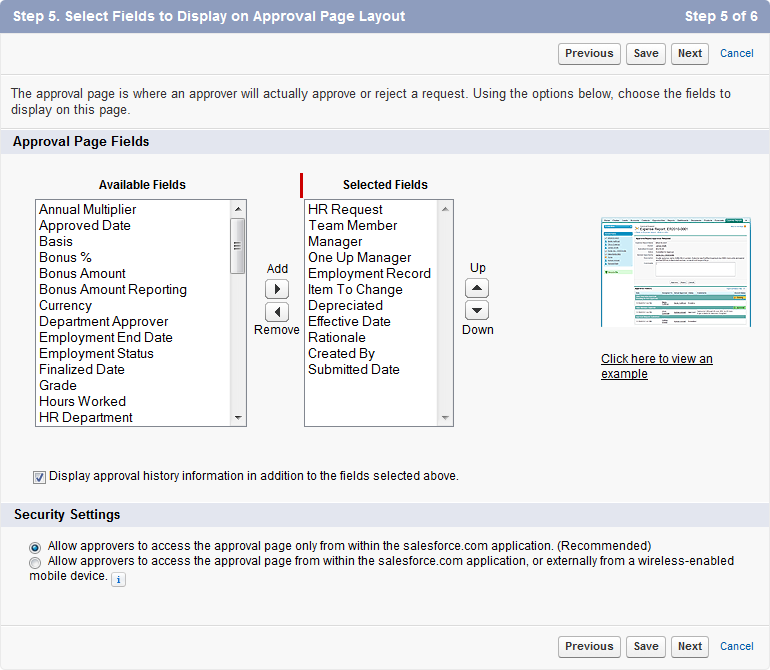This screenshot has height=670, width=770.
Task: Select HR Request in Selected Fields
Action: click(345, 210)
